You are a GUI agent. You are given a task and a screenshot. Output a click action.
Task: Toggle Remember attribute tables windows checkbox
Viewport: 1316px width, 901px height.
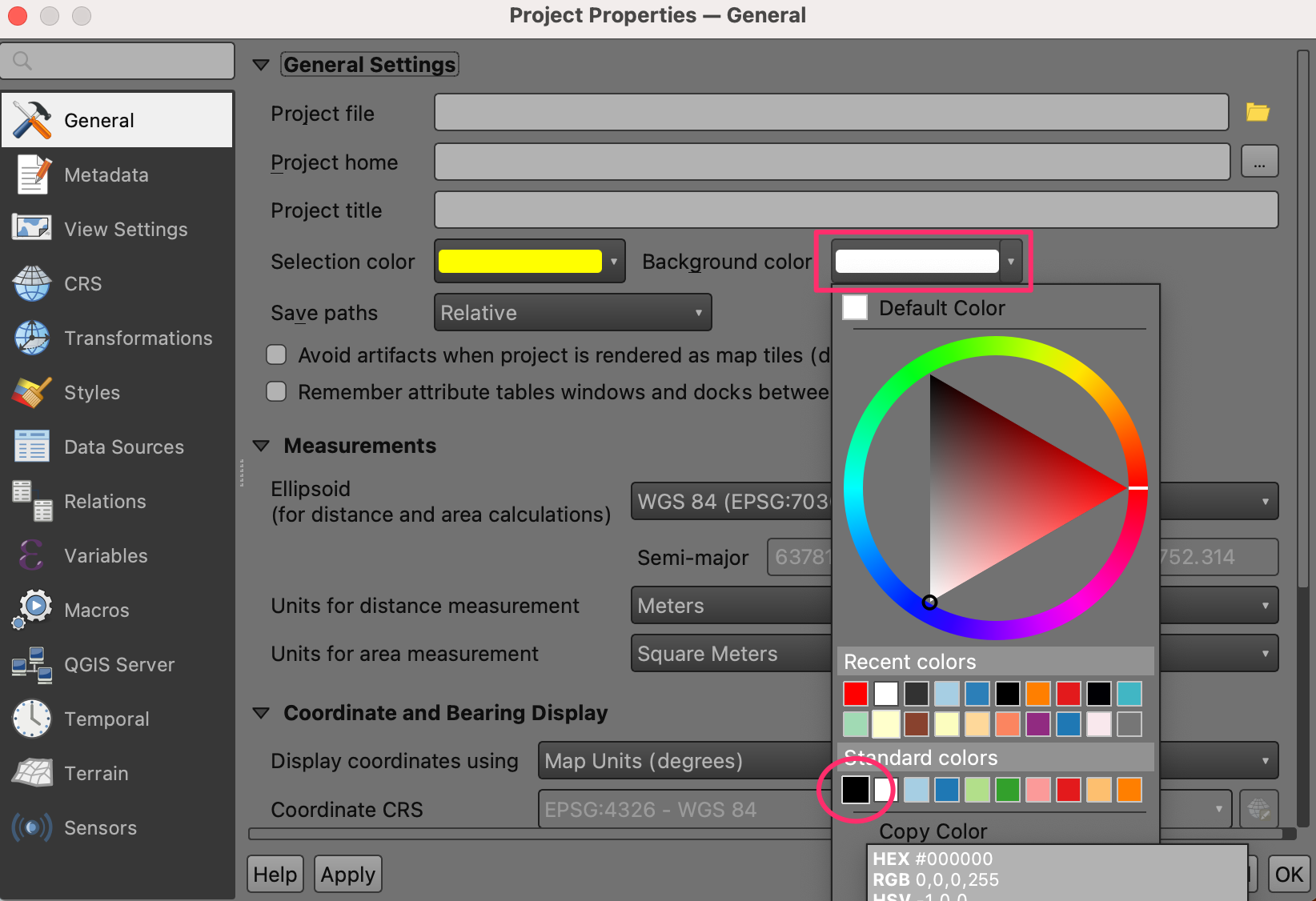276,391
